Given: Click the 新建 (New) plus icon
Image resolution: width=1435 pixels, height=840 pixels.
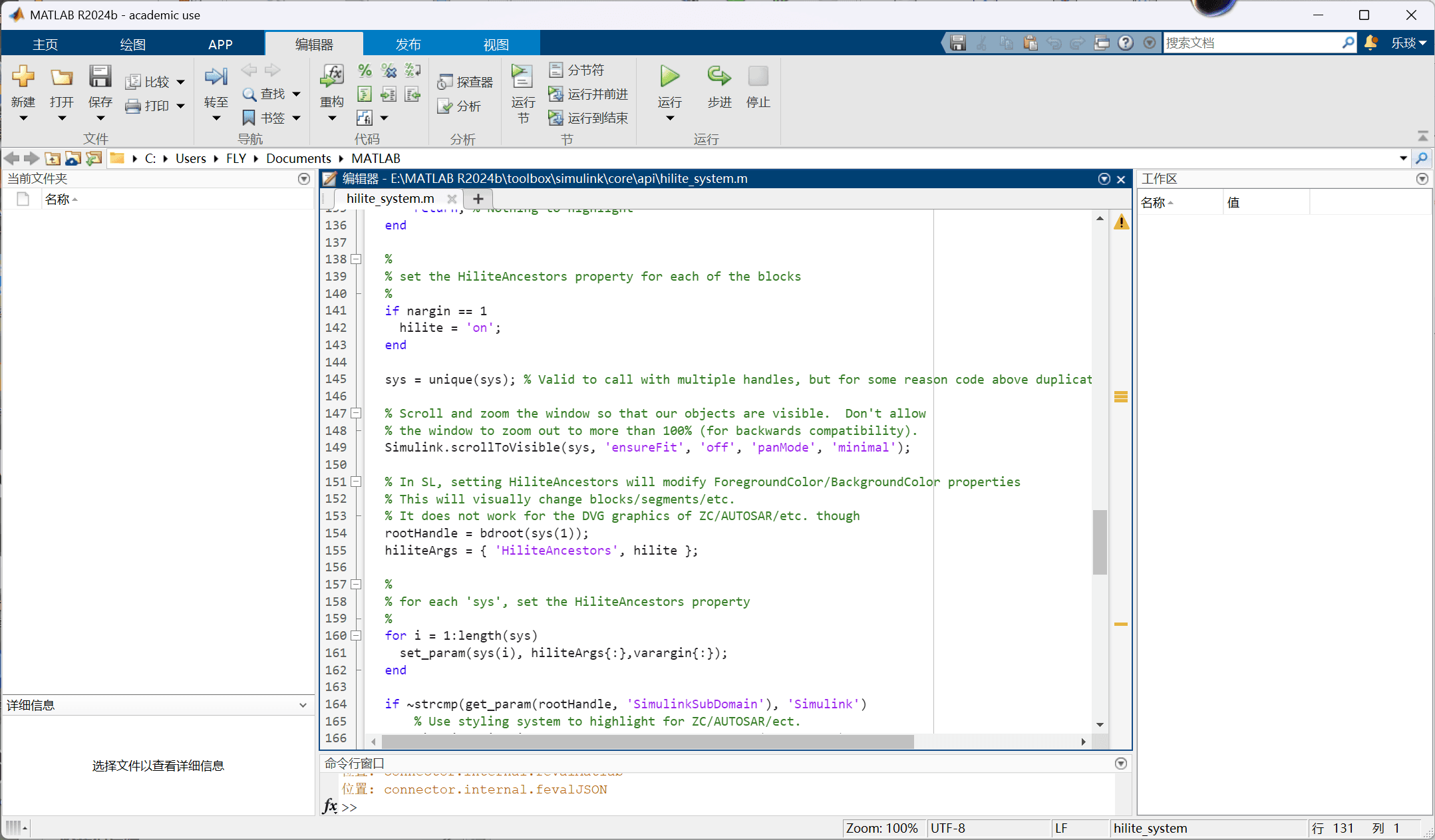Looking at the screenshot, I should 23,76.
